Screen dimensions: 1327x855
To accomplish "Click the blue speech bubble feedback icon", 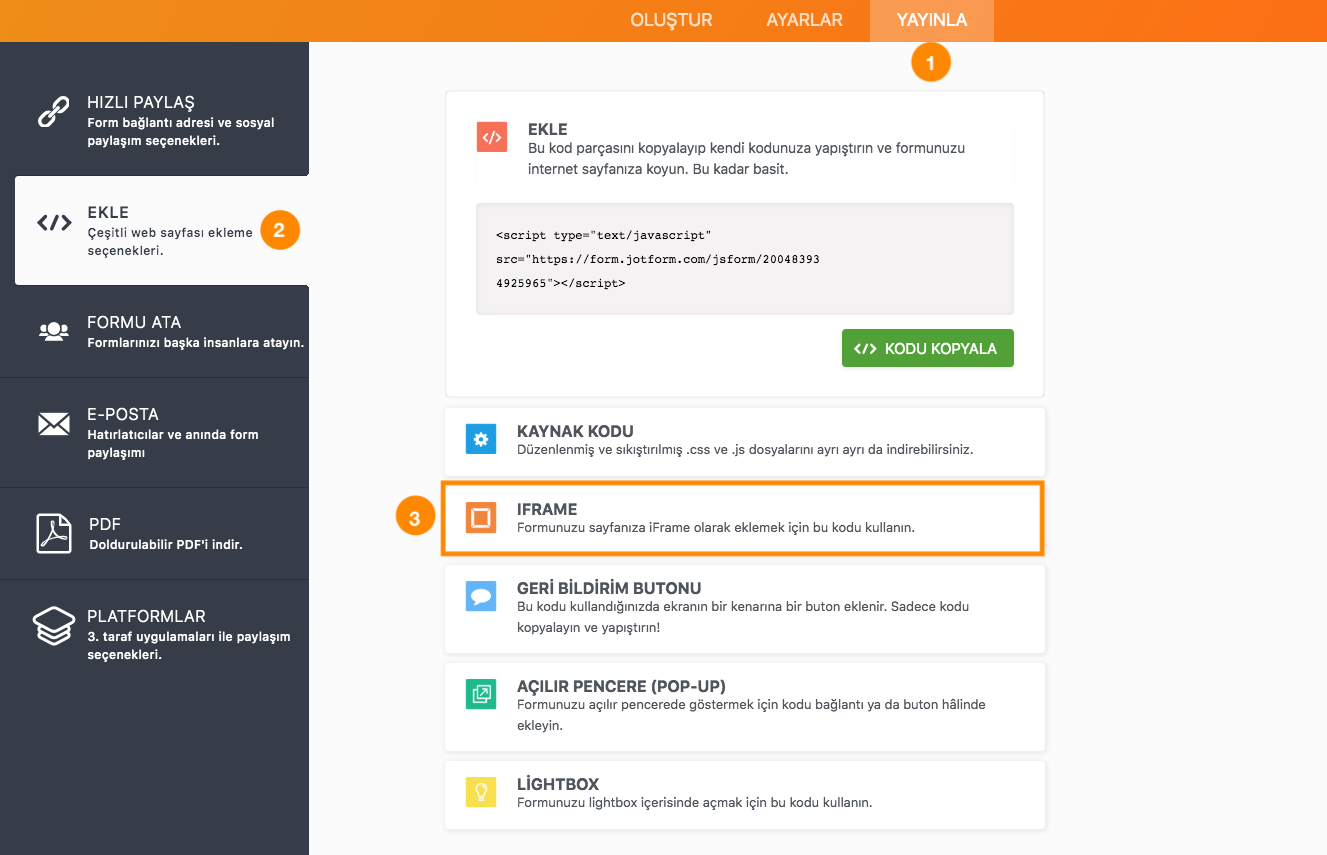I will point(481,596).
